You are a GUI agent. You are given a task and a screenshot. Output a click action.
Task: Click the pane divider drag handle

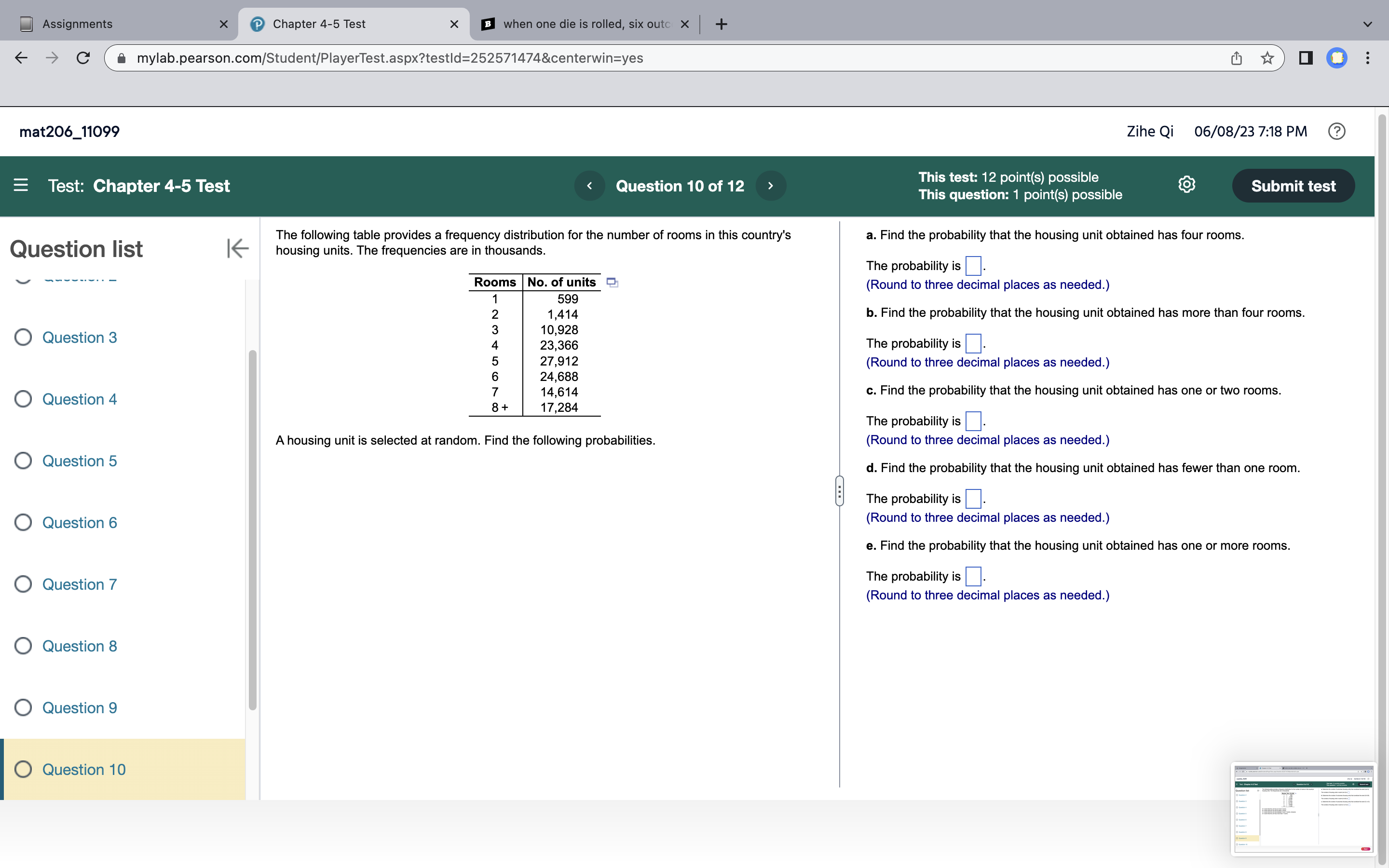coord(839,491)
